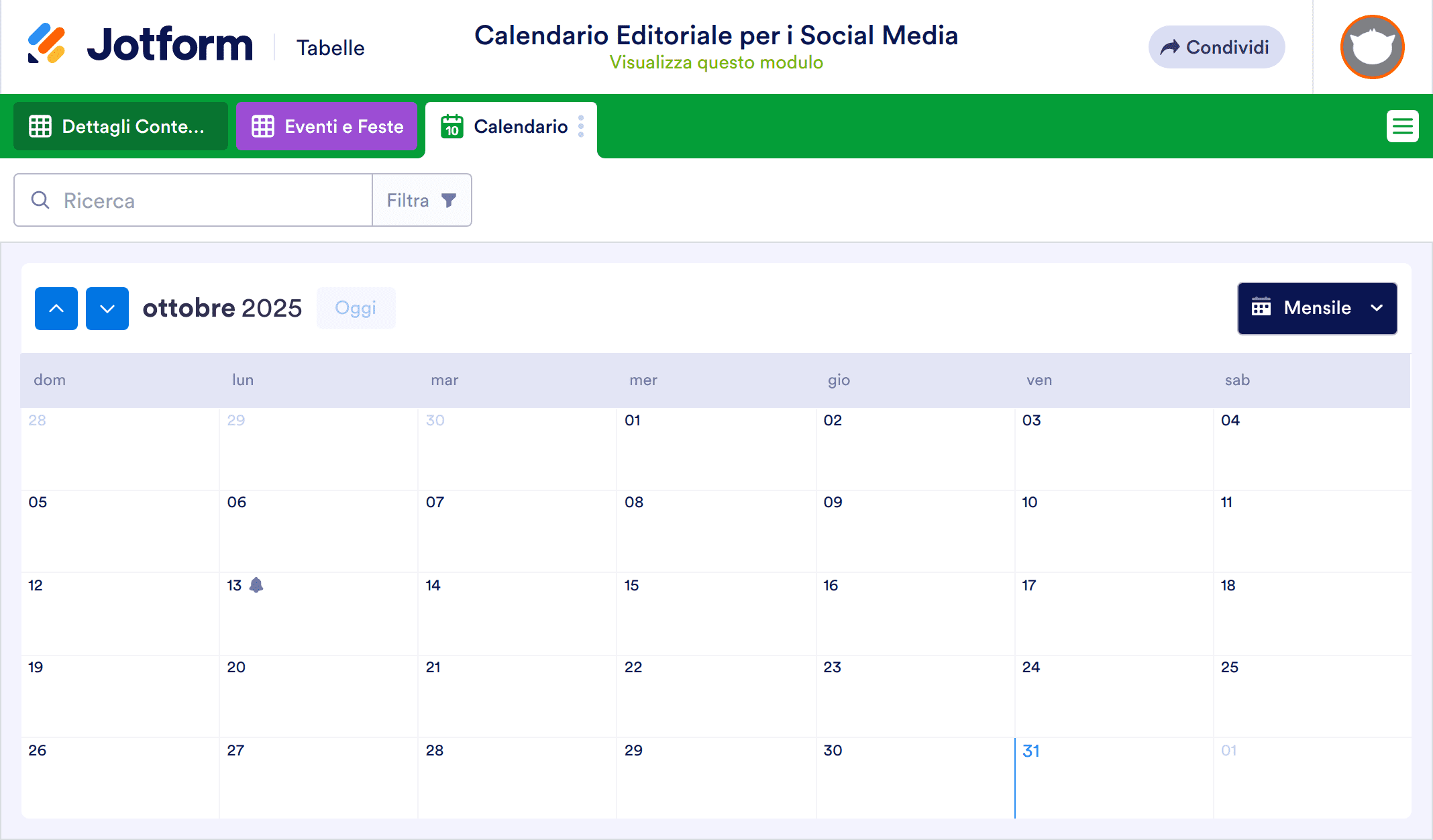Open the Visualizza questo modulo link
The image size is (1433, 840).
pyautogui.click(x=716, y=62)
